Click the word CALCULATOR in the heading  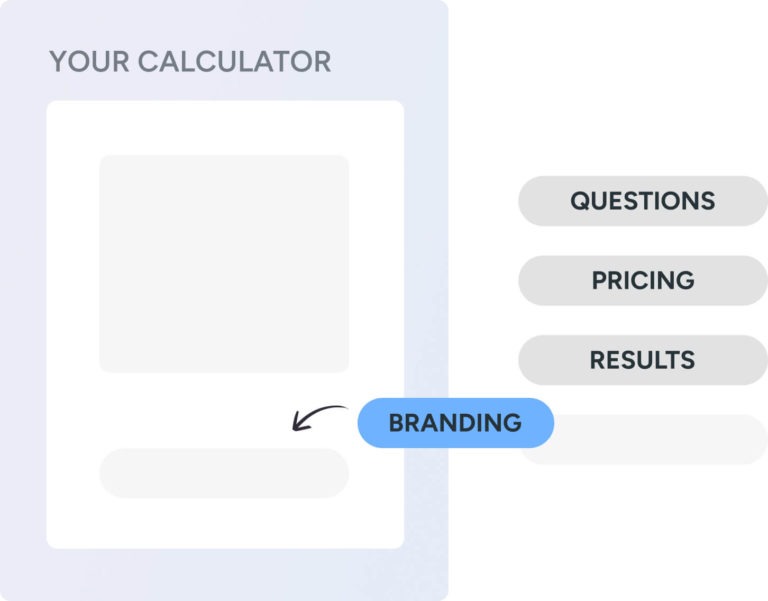234,61
